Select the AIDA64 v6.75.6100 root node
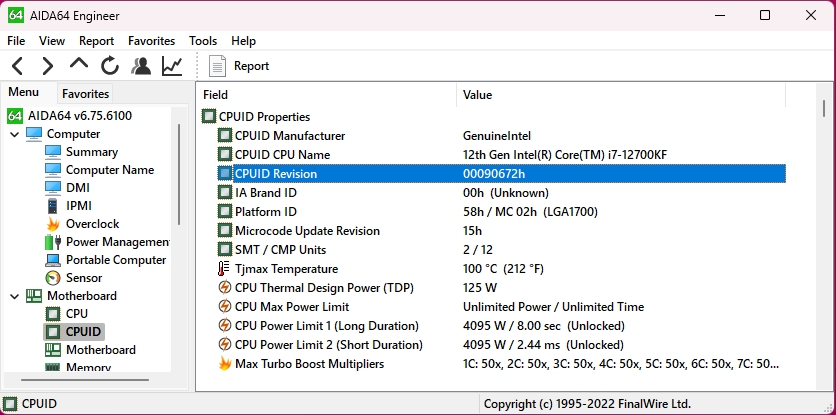Viewport: 836px width, 415px height. coord(80,116)
